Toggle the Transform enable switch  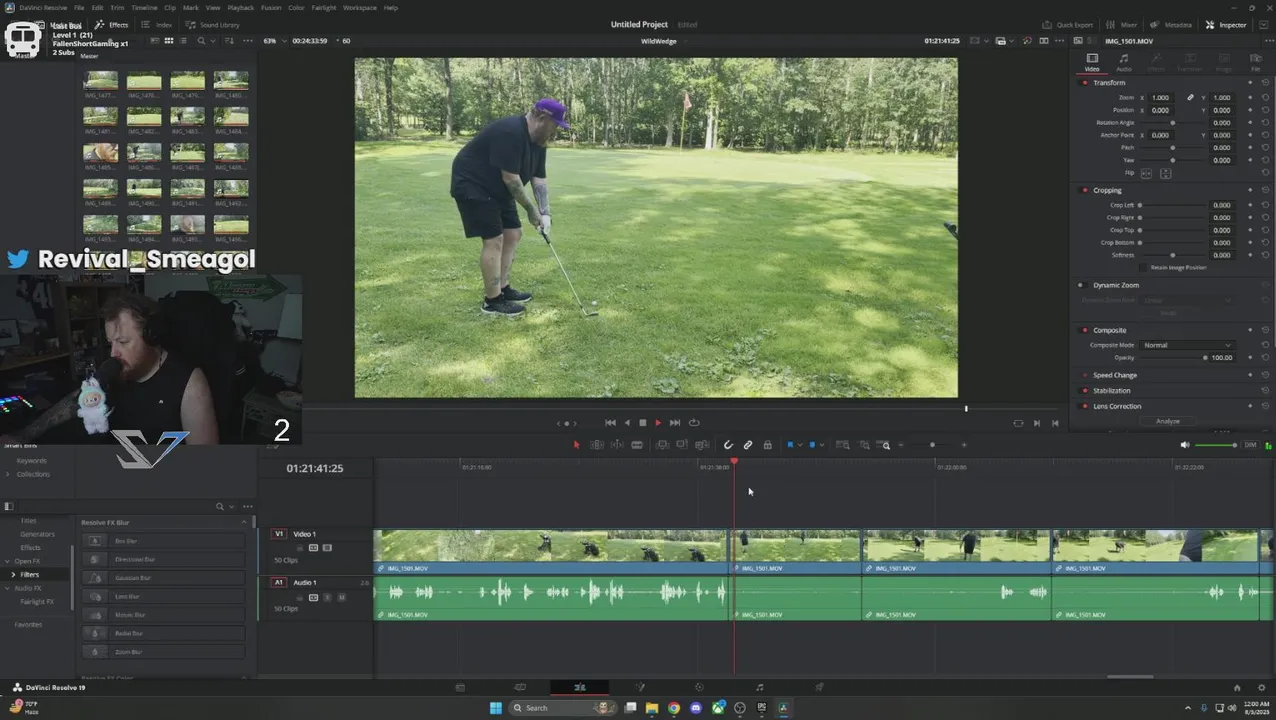pyautogui.click(x=1084, y=82)
